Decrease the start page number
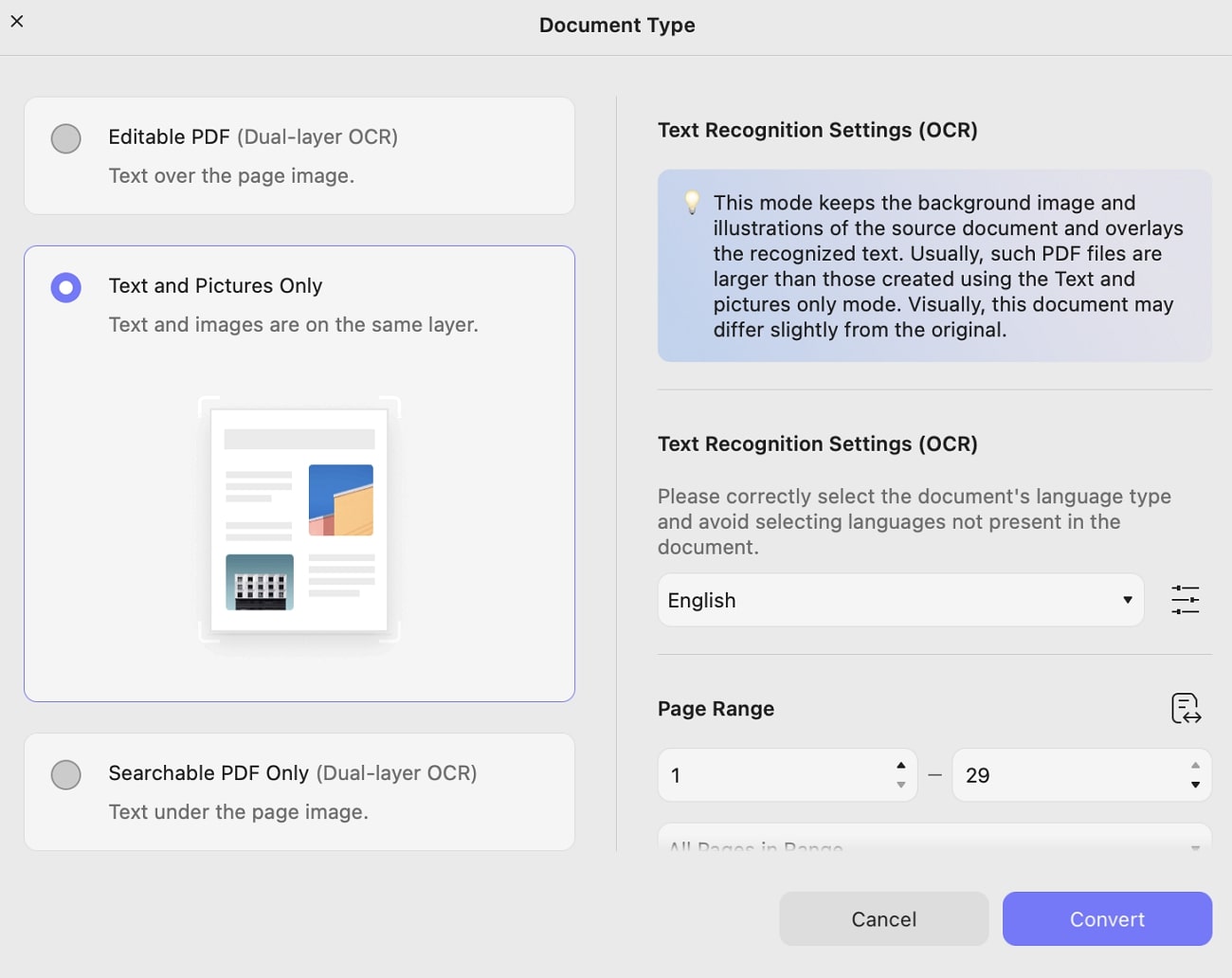The width and height of the screenshot is (1232, 978). point(900,785)
